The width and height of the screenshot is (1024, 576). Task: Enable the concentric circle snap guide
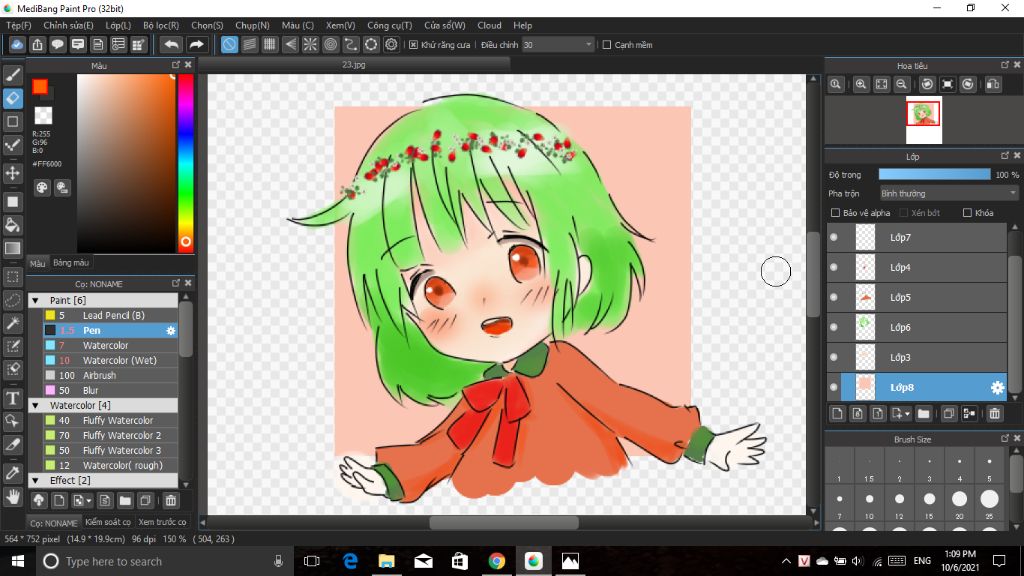pyautogui.click(x=330, y=44)
